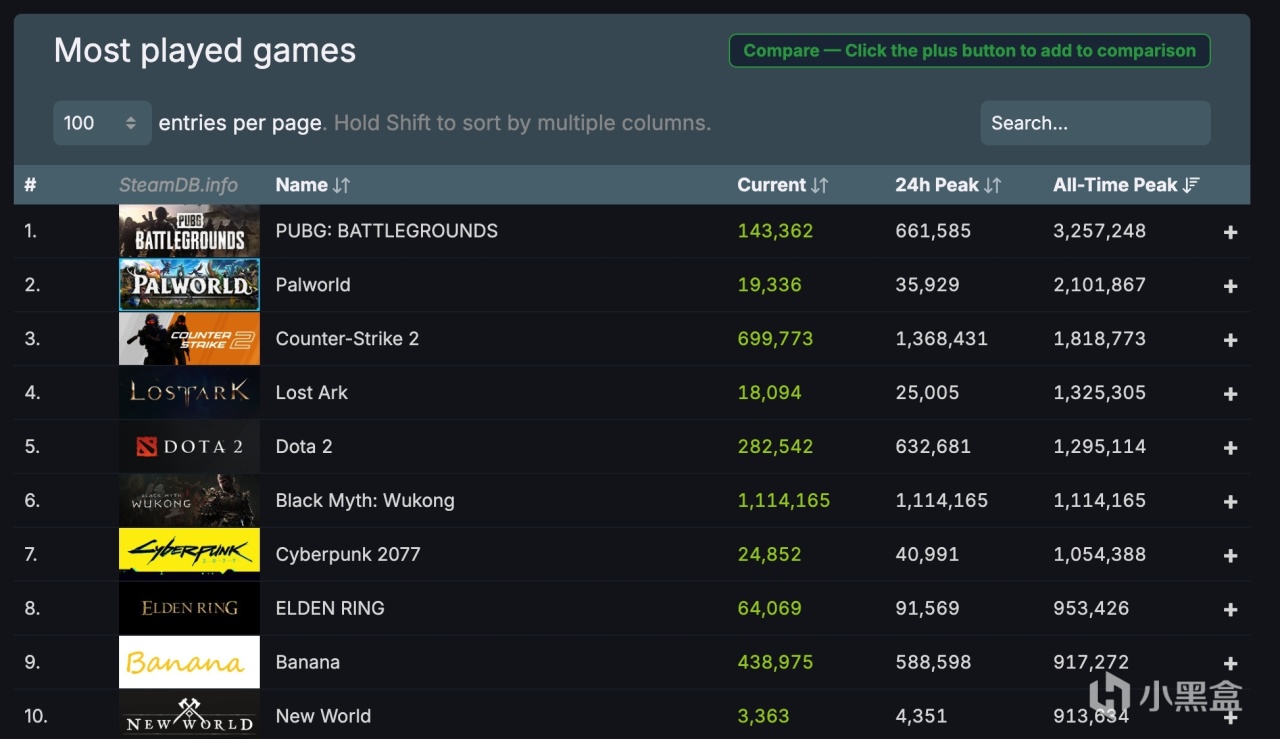The height and width of the screenshot is (739, 1280).
Task: Open Cyberpunk 2077 yellow thumbnail
Action: [189, 555]
